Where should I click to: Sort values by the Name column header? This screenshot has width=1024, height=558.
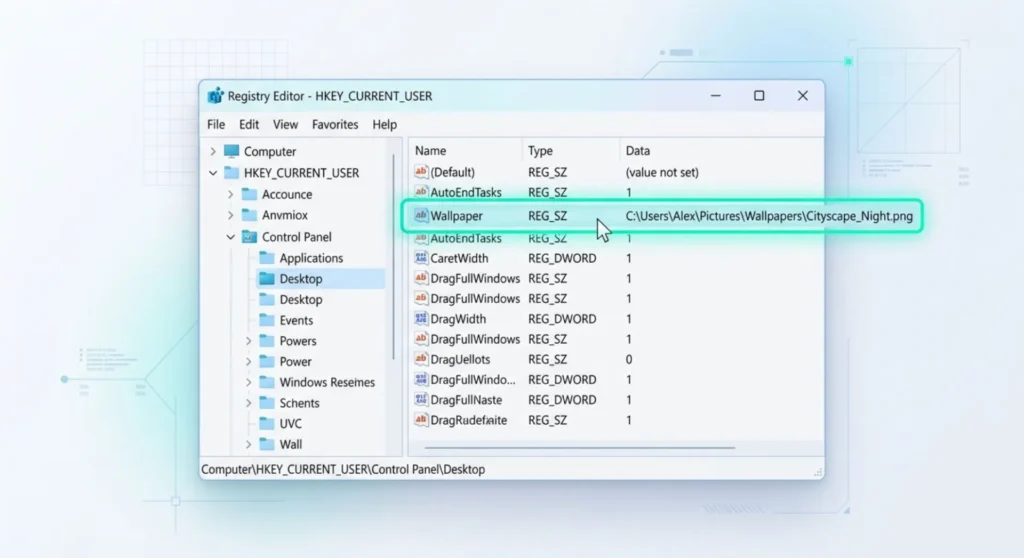pos(430,150)
